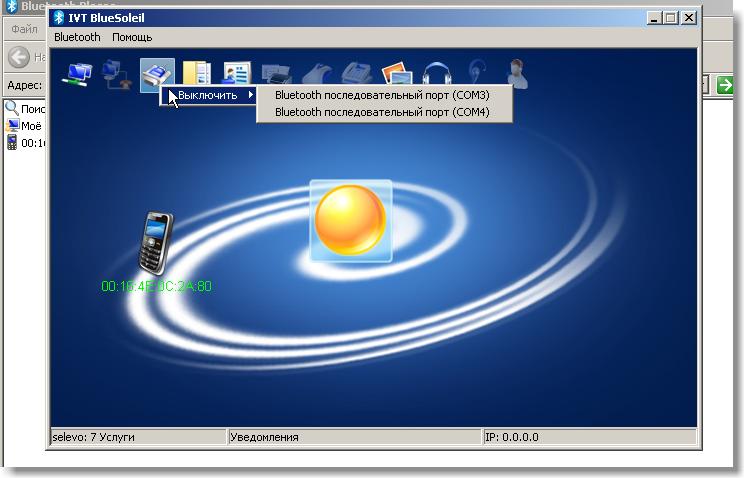Open the File Transfer folders icon

point(197,74)
